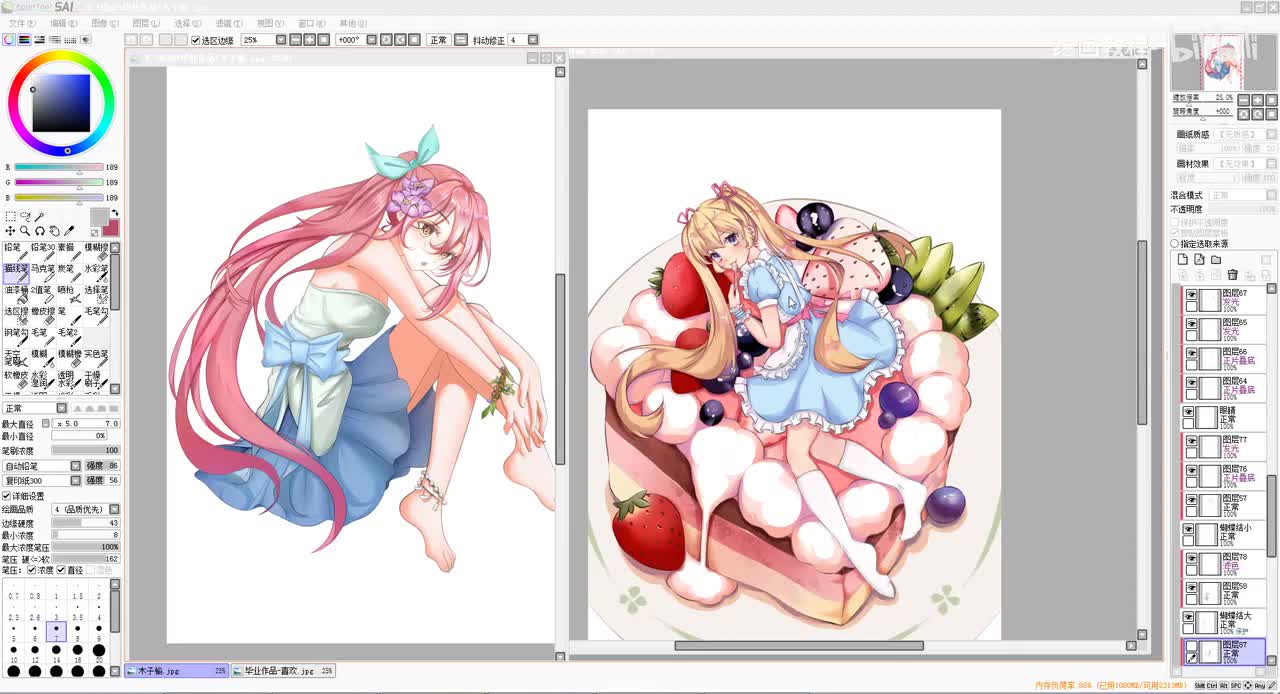Image resolution: width=1280 pixels, height=694 pixels.
Task: Click the foreground color swatch
Action: click(99, 217)
